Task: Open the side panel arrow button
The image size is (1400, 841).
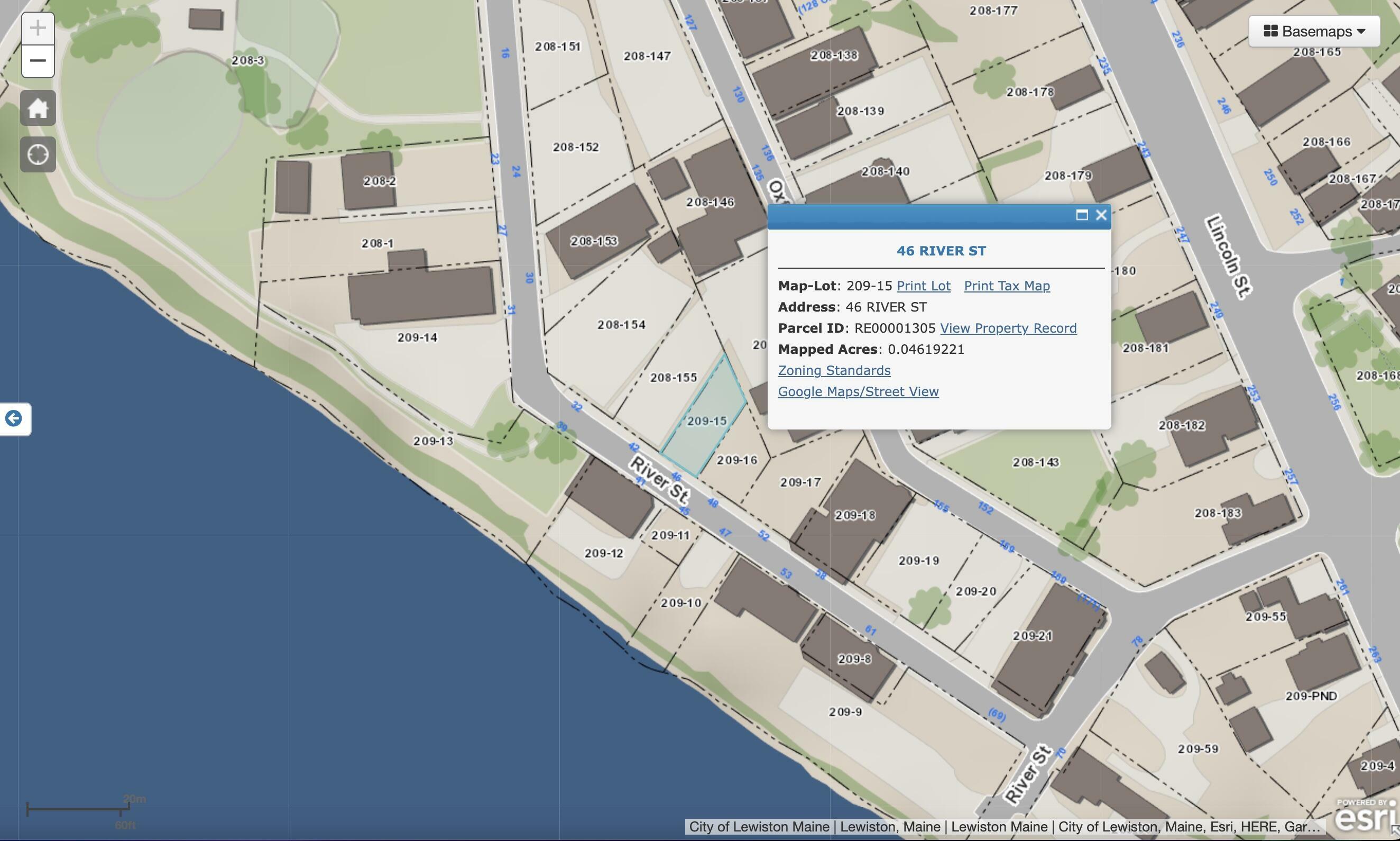Action: click(x=14, y=419)
